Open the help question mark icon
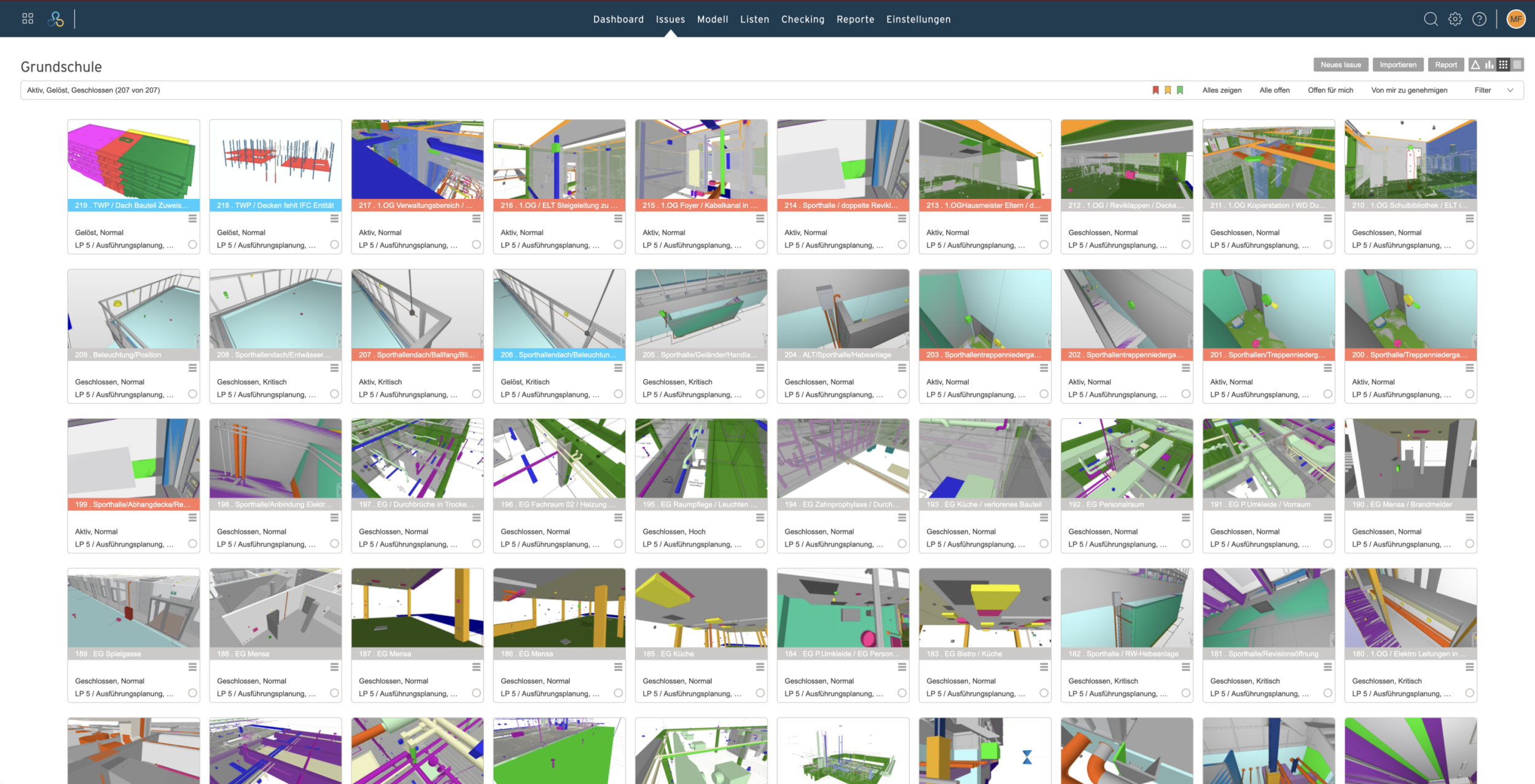Image resolution: width=1535 pixels, height=784 pixels. tap(1479, 19)
